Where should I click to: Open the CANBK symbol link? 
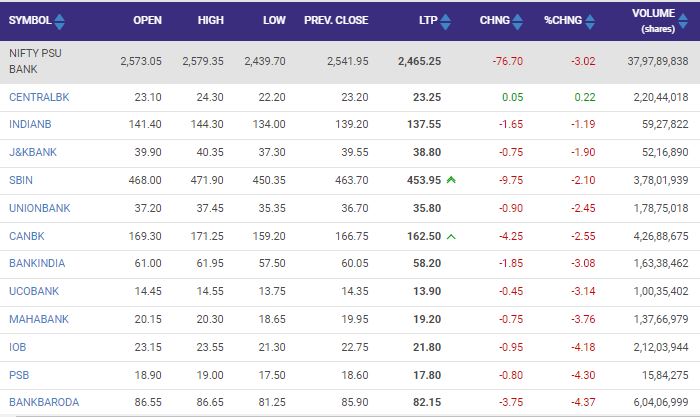26,236
